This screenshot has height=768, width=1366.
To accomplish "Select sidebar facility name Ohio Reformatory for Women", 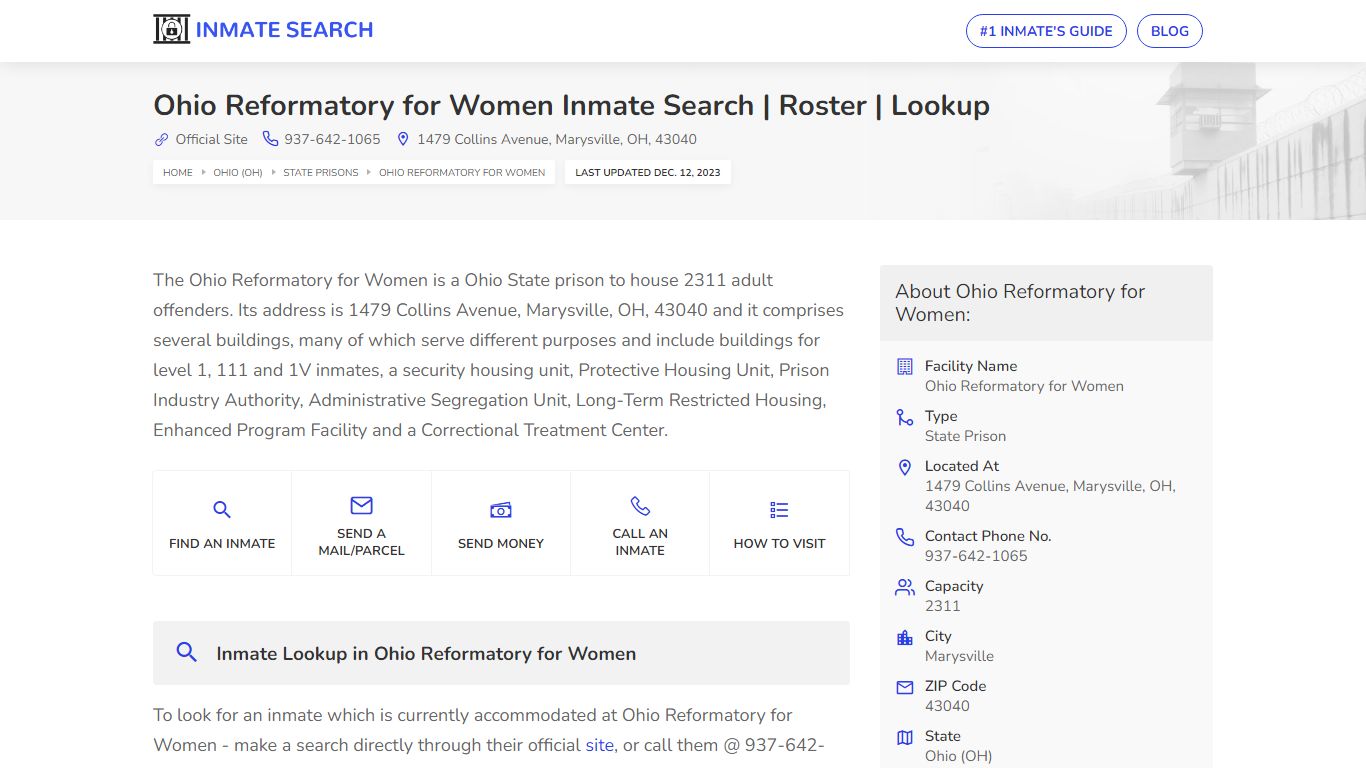I will click(x=1024, y=386).
